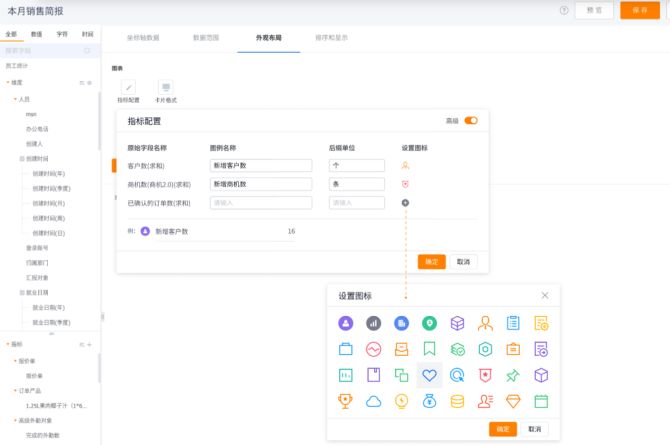670x445 pixels.
Task: Choose the trophy icon in the icon picker
Action: tap(345, 401)
